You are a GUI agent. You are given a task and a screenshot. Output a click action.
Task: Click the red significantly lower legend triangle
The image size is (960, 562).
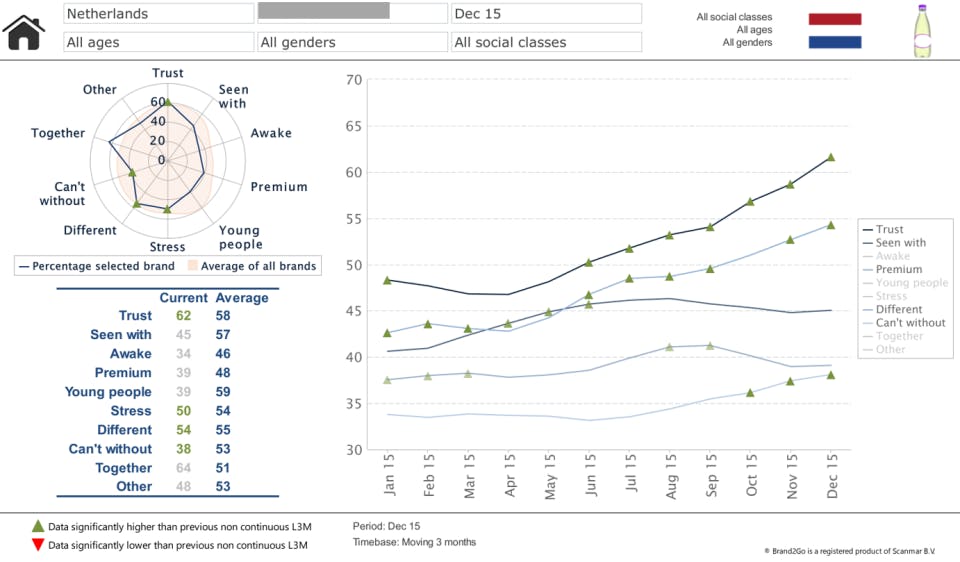click(38, 545)
